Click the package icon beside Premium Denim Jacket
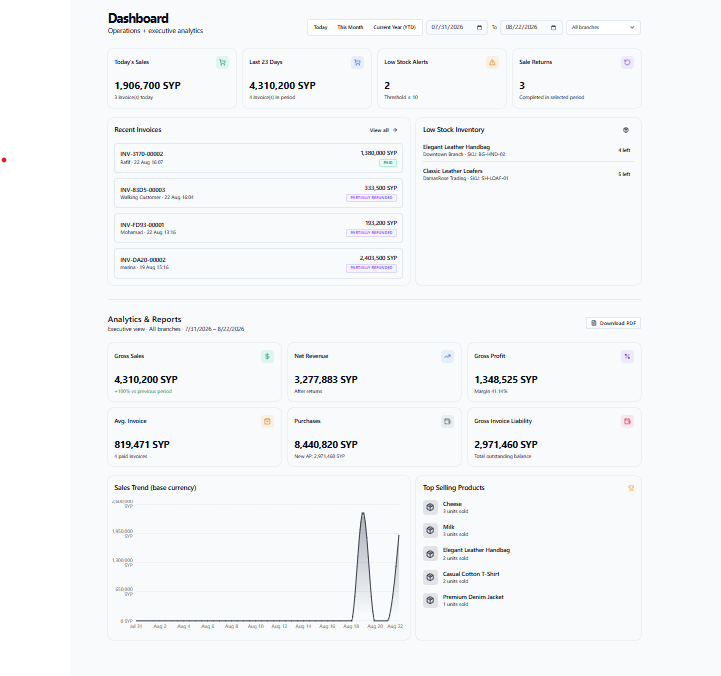 coord(430,600)
